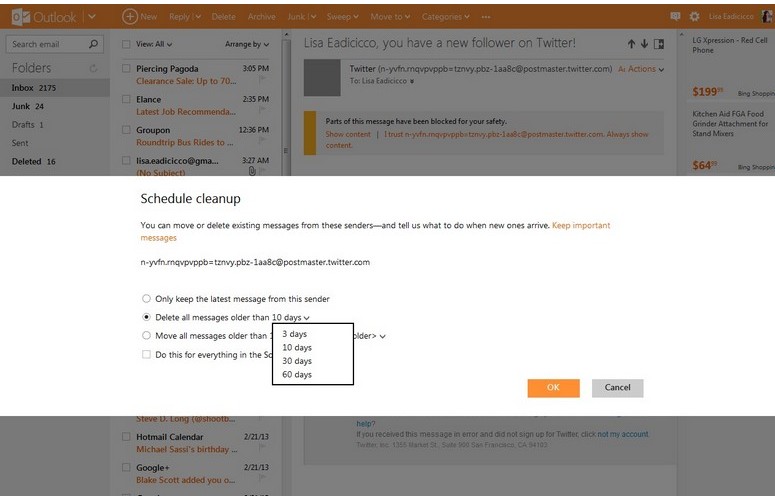775x500 pixels.
Task: Check Do this for everything checkbox
Action: point(146,354)
